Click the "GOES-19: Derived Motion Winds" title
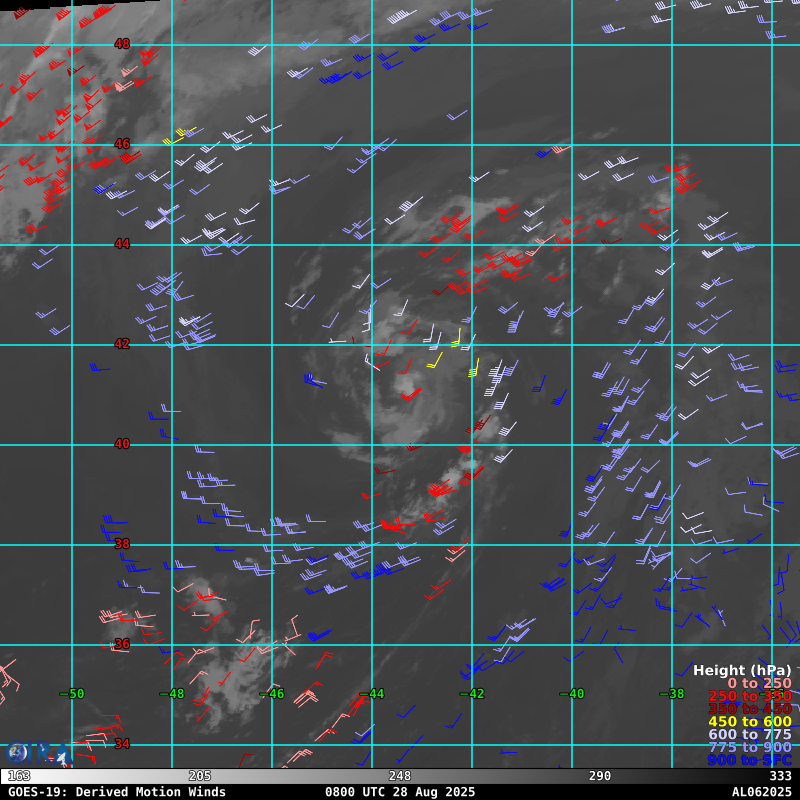The height and width of the screenshot is (800, 800). (x=117, y=792)
